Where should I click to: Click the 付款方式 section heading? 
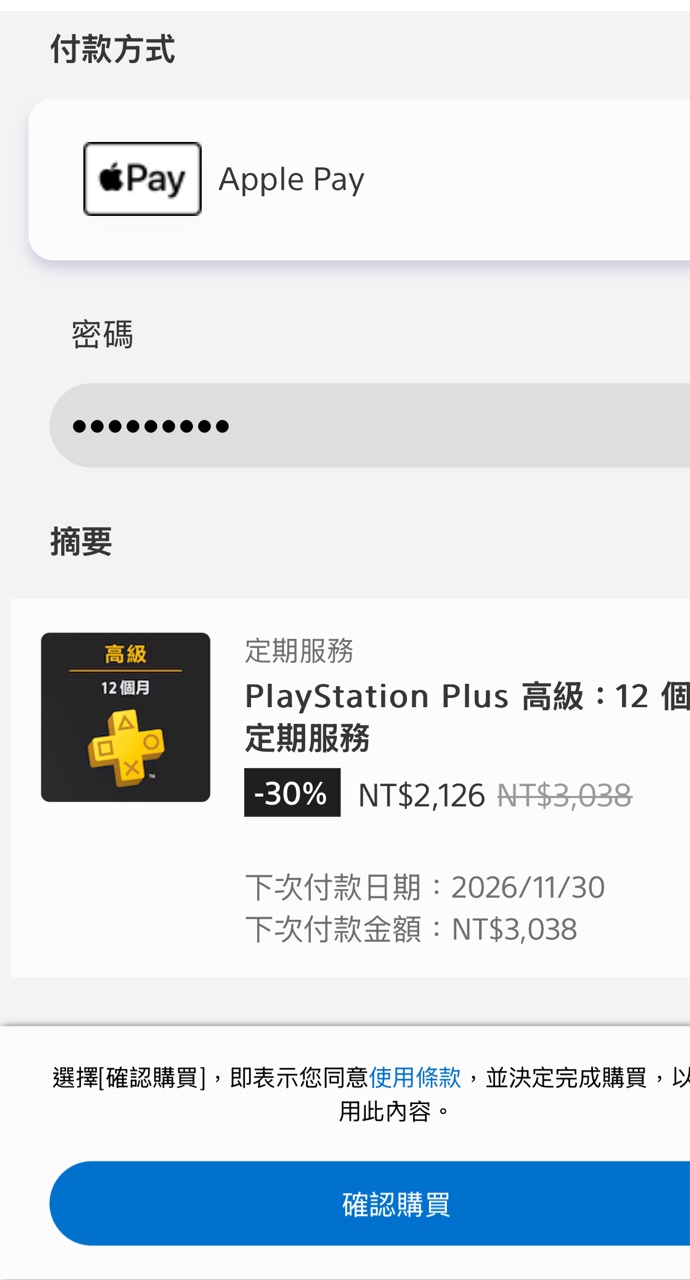(113, 48)
